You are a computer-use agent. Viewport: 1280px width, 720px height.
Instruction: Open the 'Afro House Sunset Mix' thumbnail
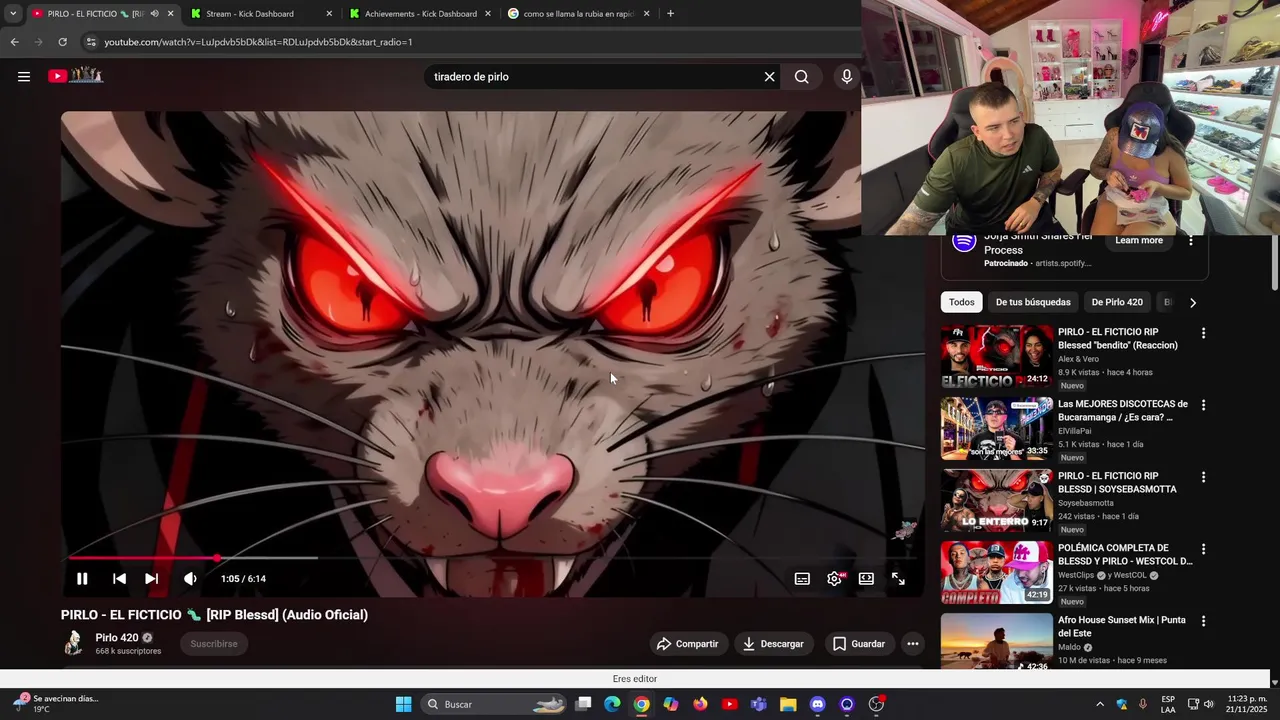point(996,641)
